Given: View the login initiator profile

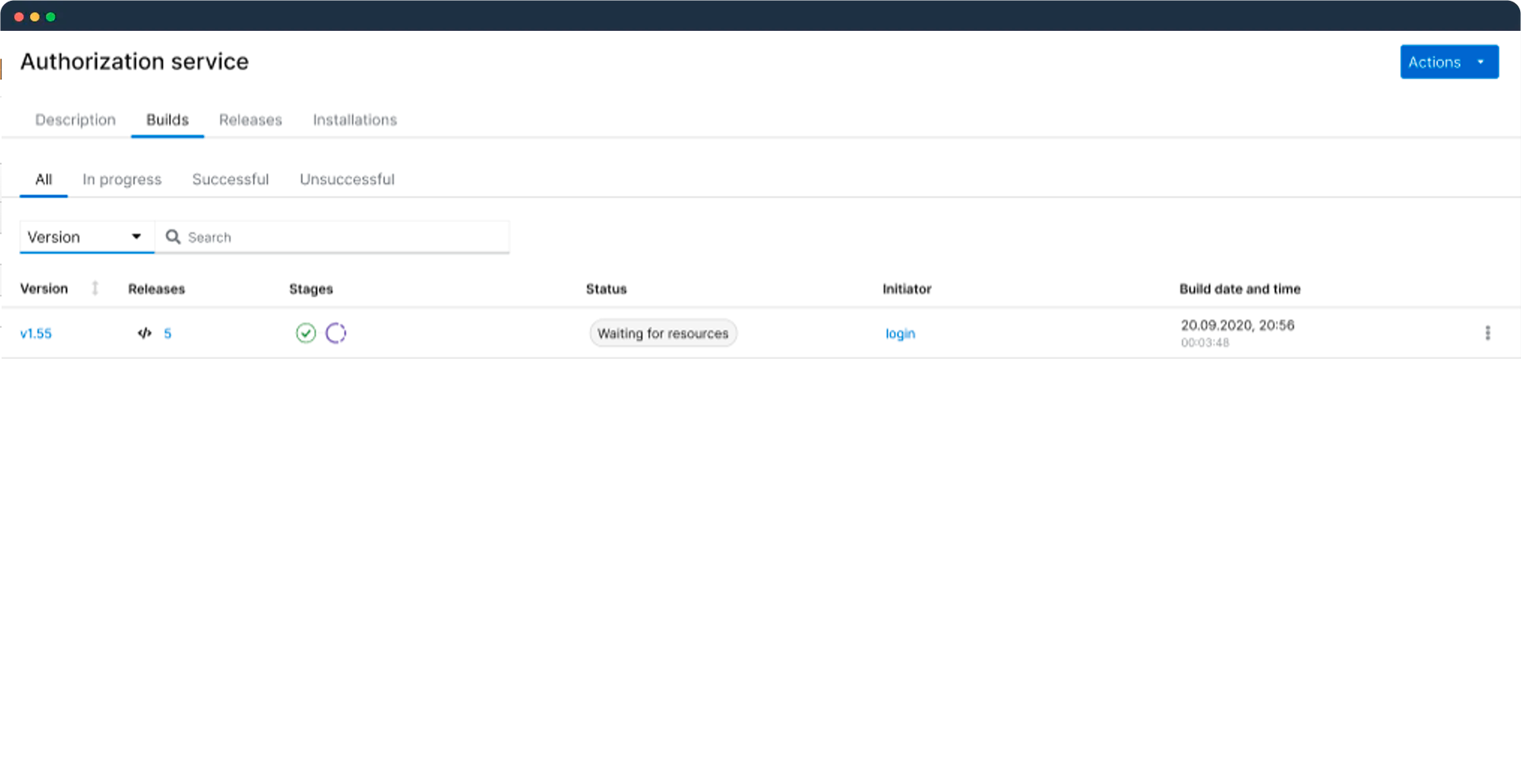Looking at the screenshot, I should [x=900, y=333].
